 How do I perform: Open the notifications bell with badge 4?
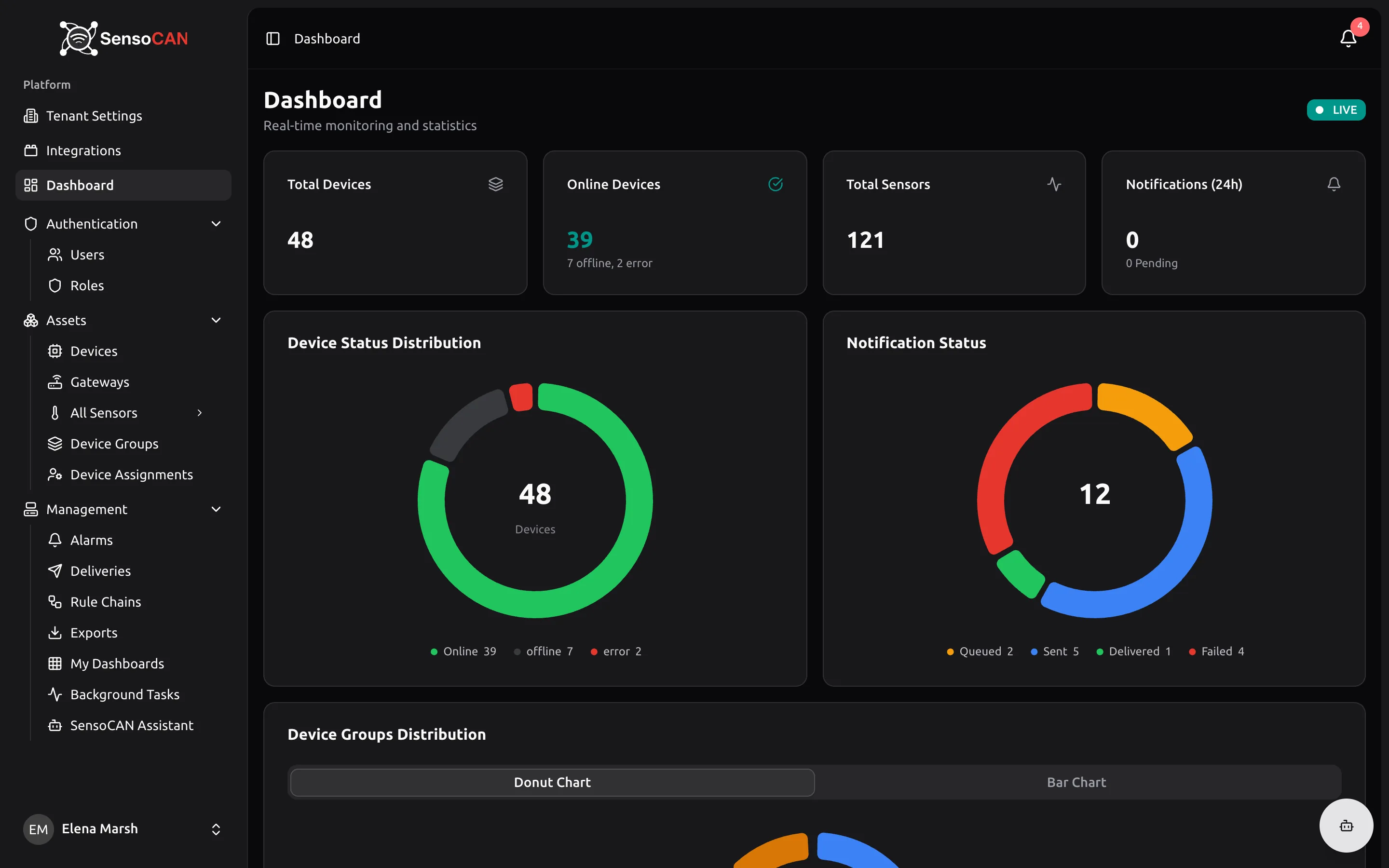coord(1348,39)
